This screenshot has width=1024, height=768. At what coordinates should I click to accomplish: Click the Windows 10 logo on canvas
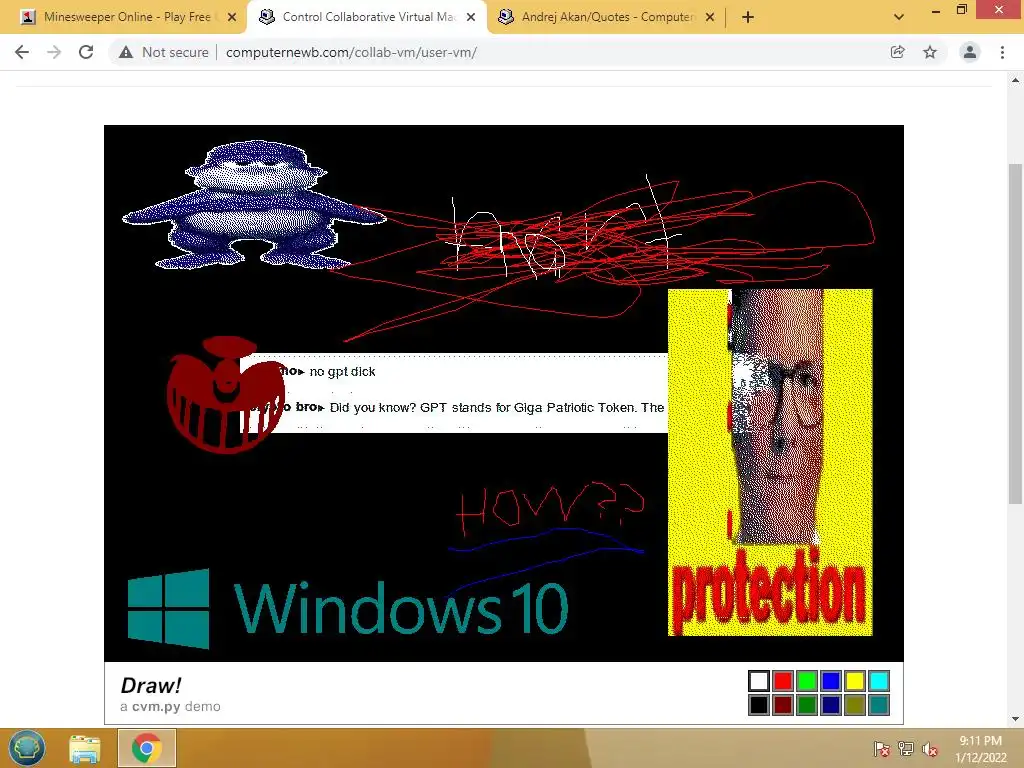pos(168,609)
